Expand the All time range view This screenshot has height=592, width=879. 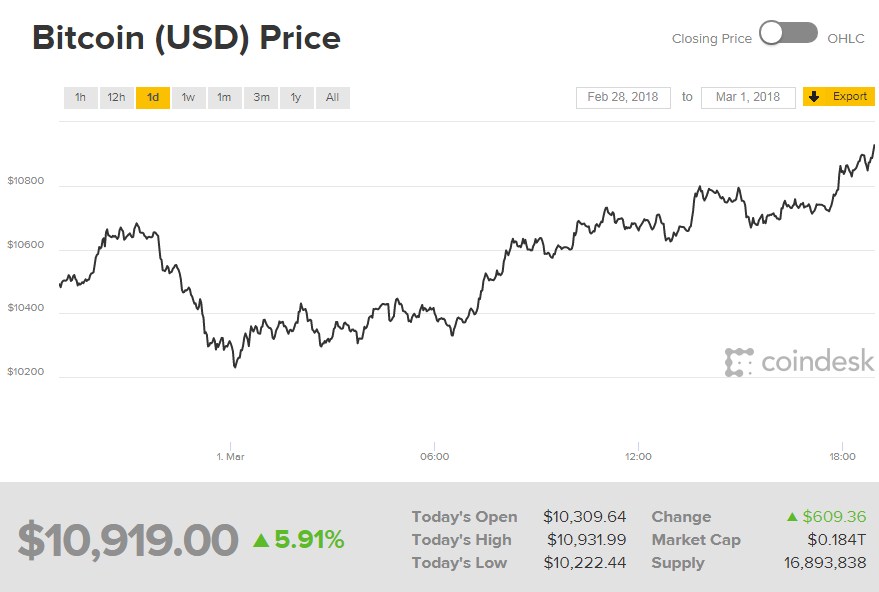tap(332, 97)
